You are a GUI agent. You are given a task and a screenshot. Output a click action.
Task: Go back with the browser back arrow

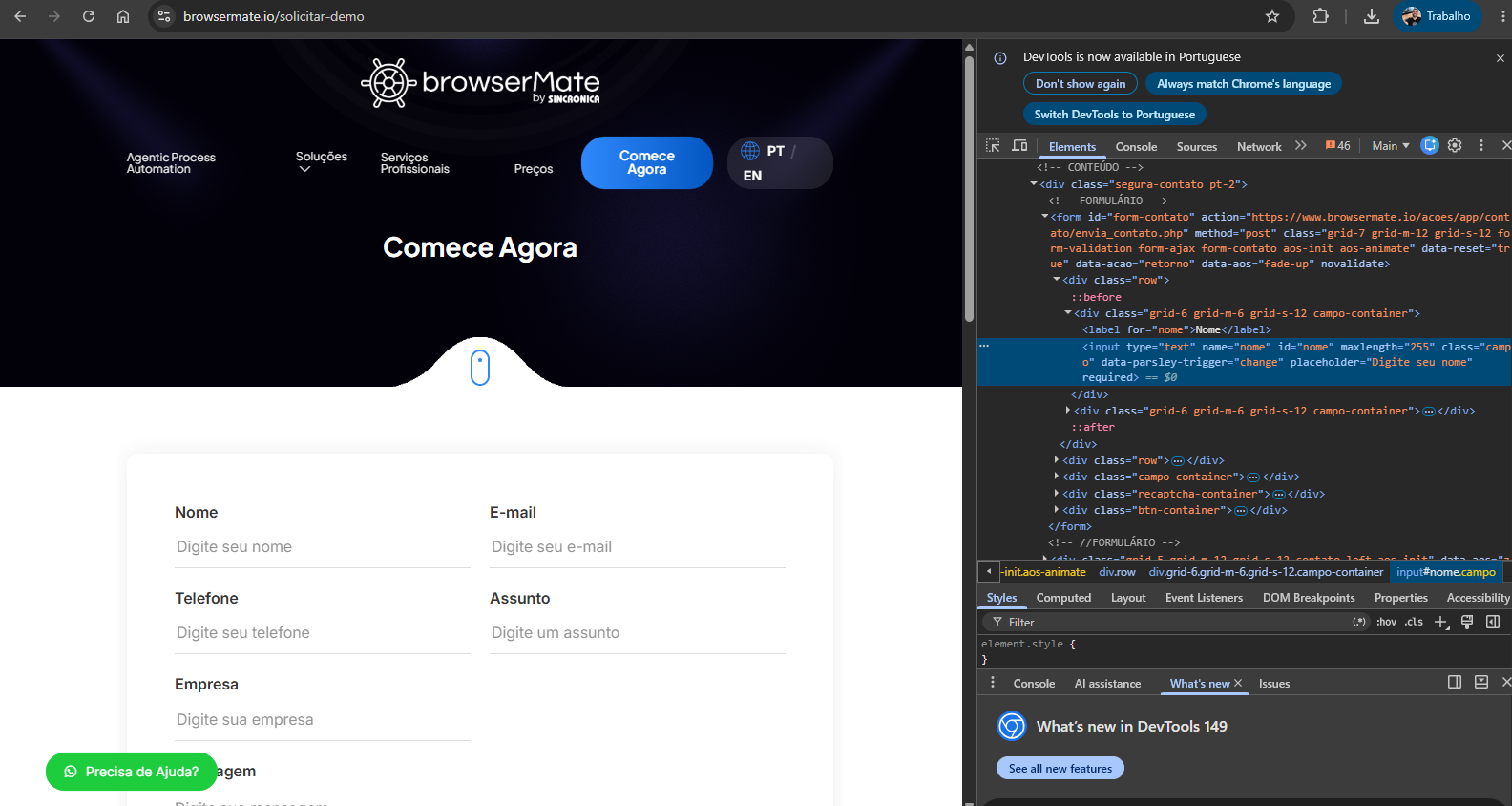tap(20, 16)
